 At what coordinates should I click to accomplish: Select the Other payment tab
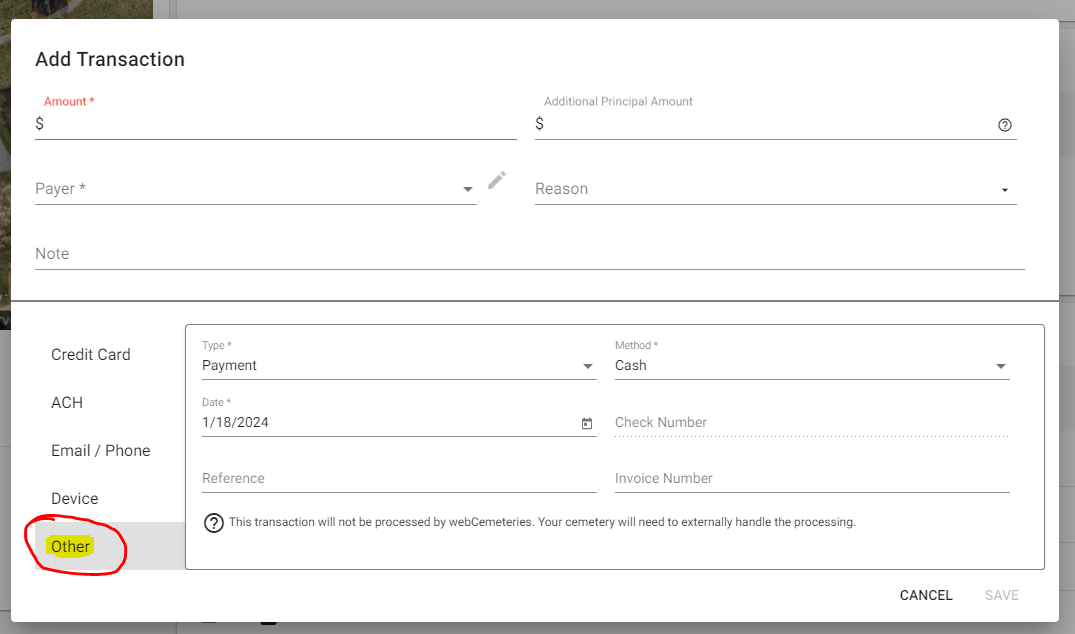[x=71, y=547]
